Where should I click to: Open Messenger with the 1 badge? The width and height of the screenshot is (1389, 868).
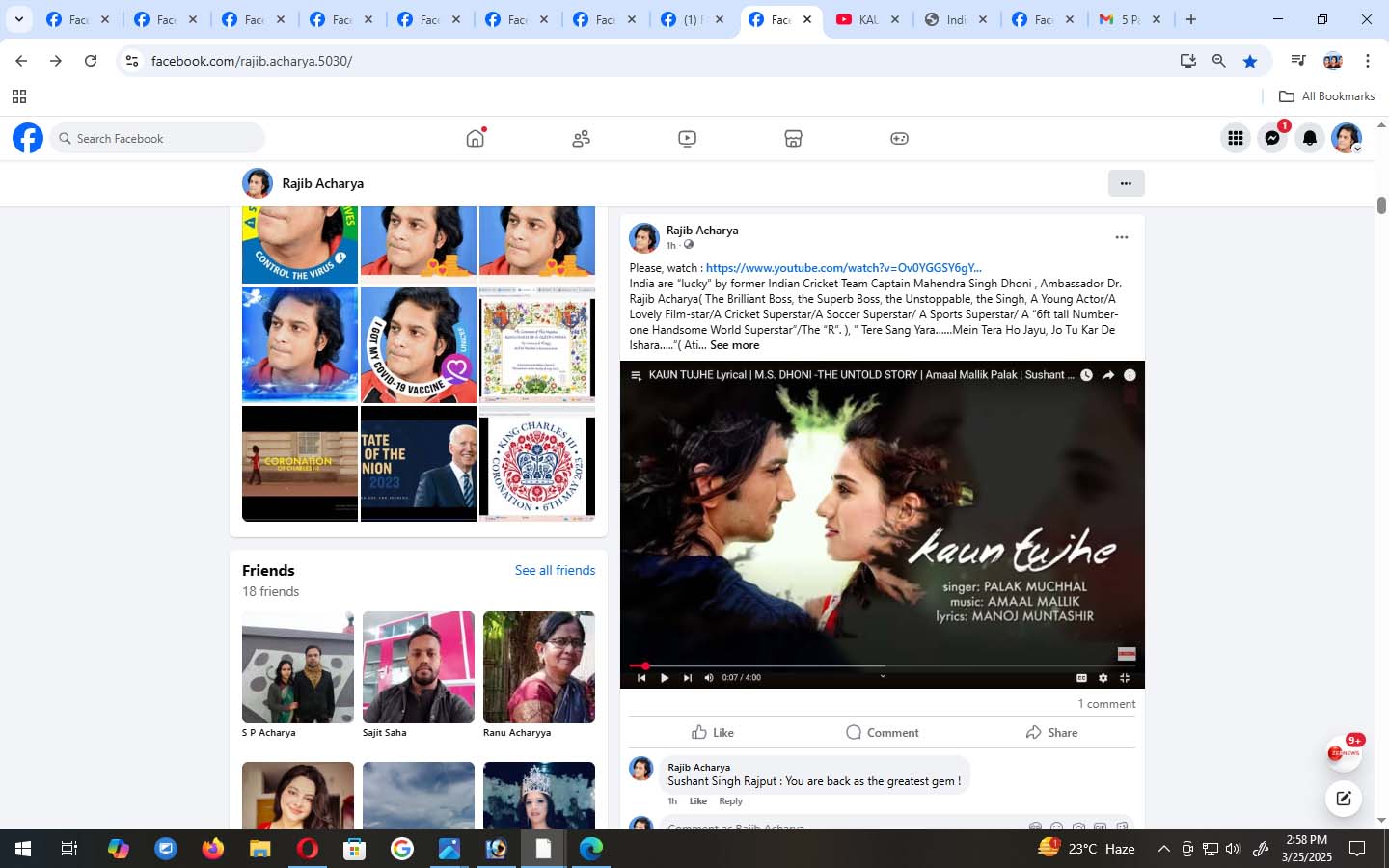[1273, 138]
